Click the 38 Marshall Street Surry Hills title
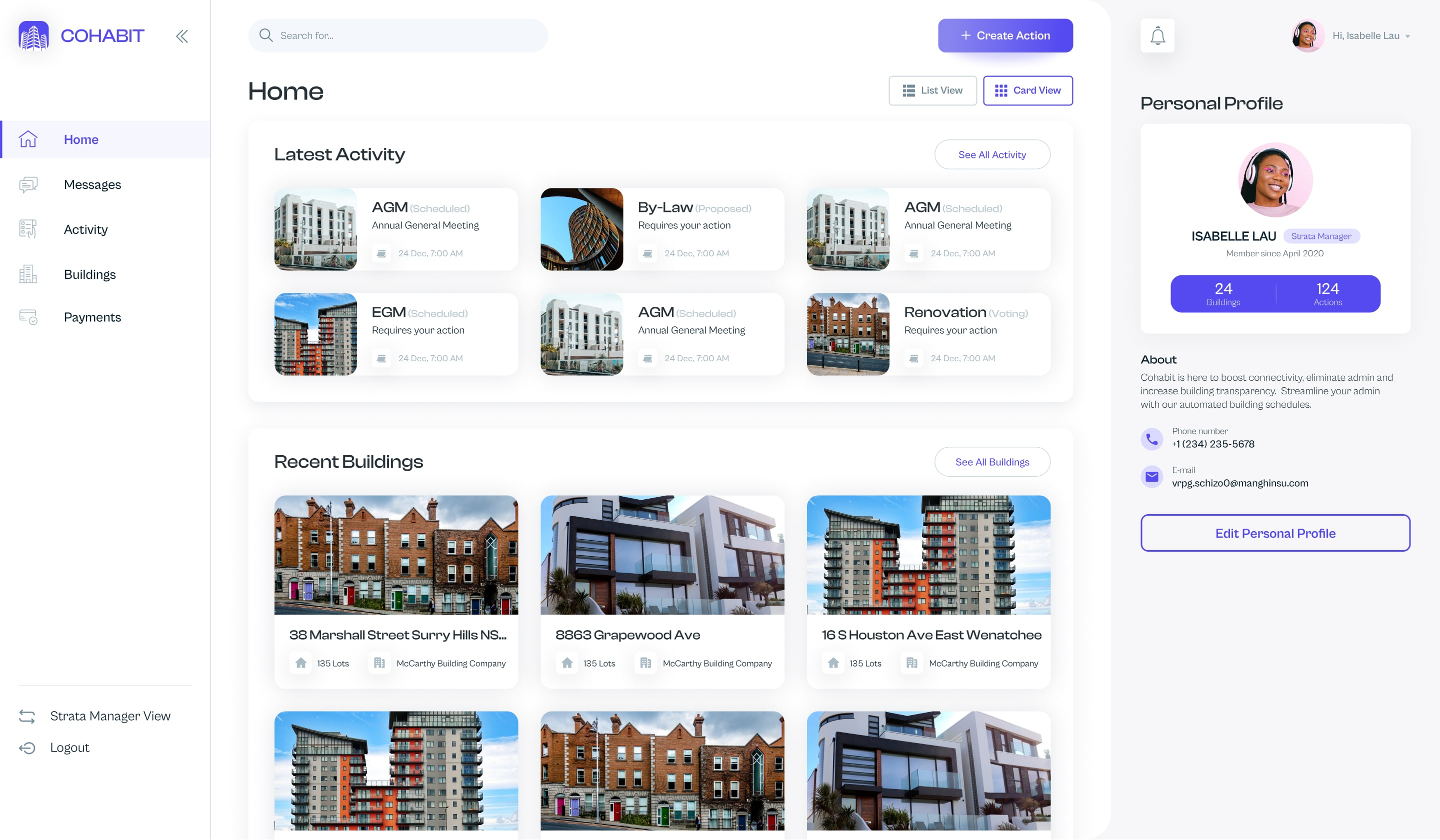Screen dimensions: 1440x840 [x=397, y=635]
